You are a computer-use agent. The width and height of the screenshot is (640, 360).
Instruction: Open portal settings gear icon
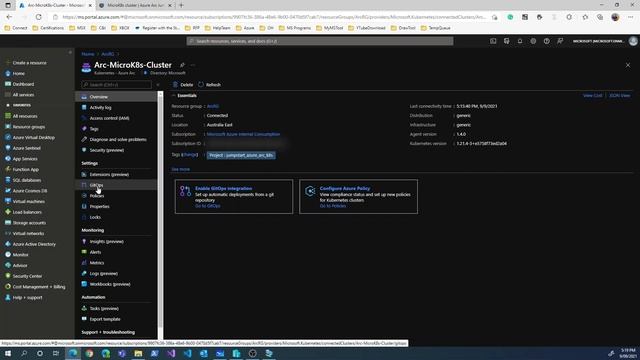click(533, 41)
